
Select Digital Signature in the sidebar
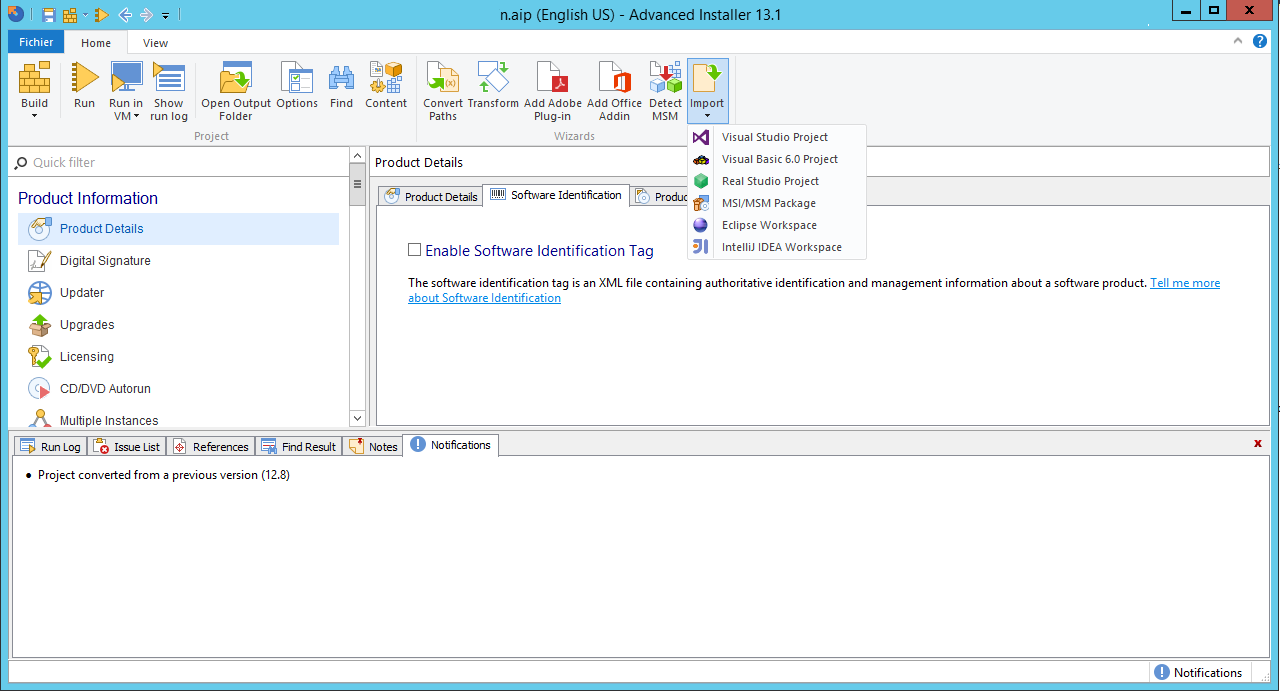click(105, 261)
